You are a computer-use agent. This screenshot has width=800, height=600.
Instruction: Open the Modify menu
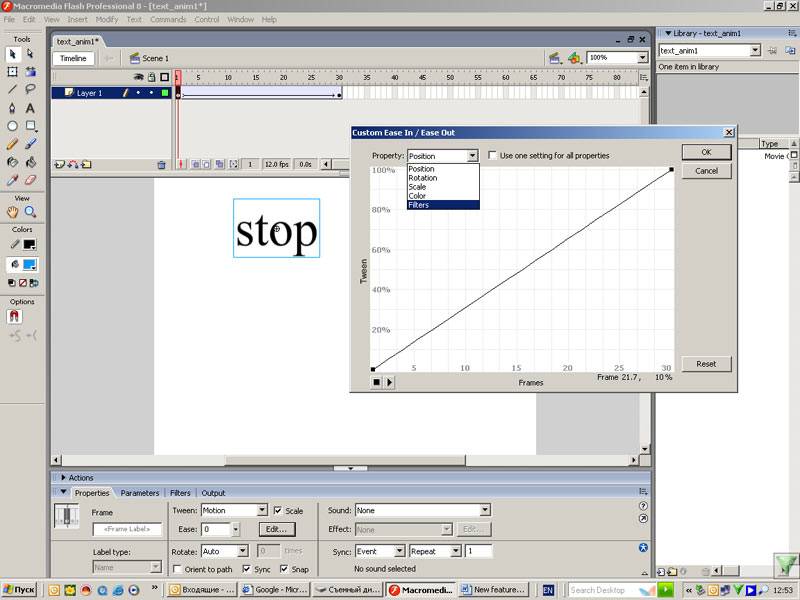(106, 19)
